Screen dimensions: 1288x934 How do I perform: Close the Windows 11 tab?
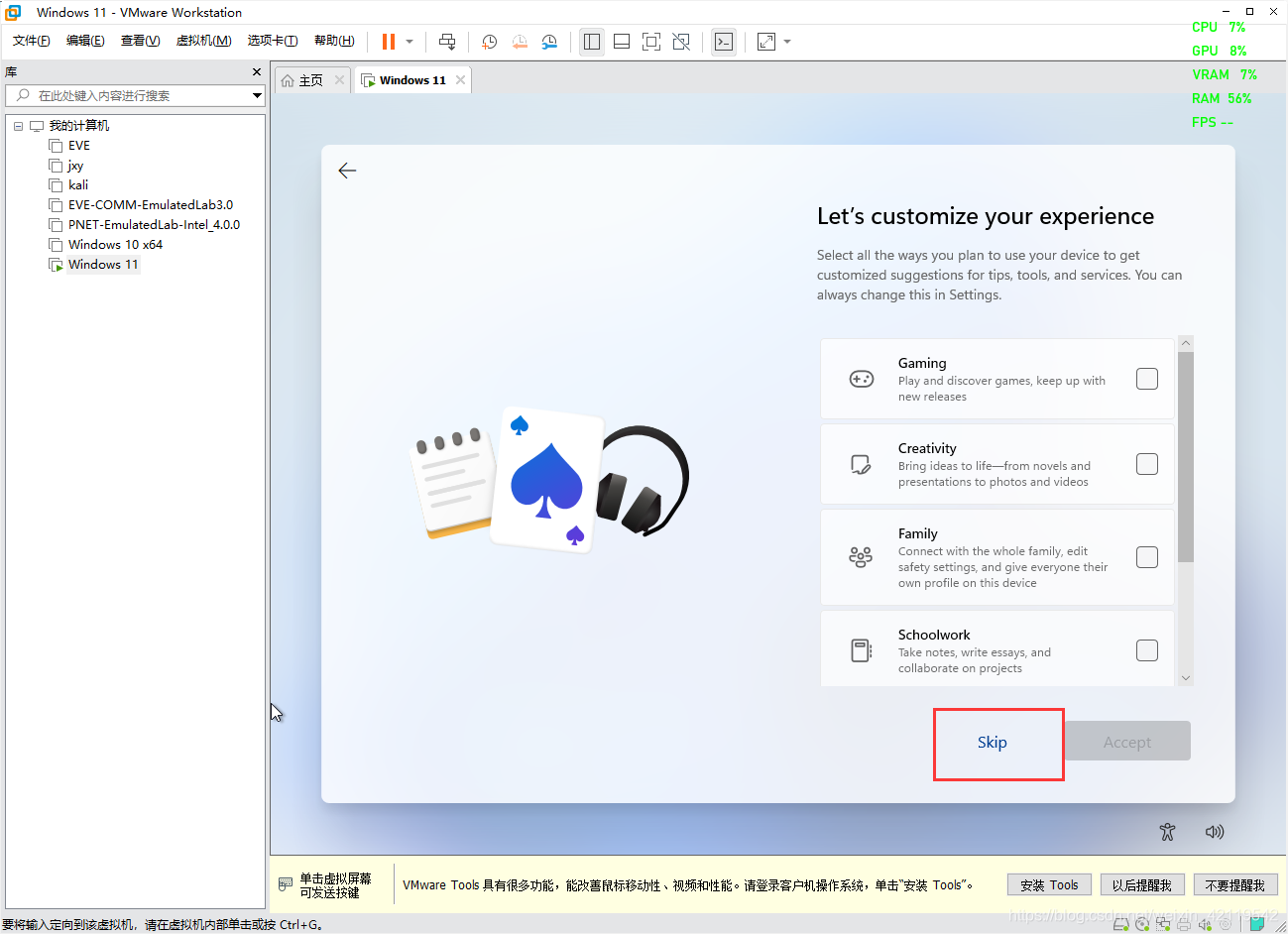tap(460, 80)
